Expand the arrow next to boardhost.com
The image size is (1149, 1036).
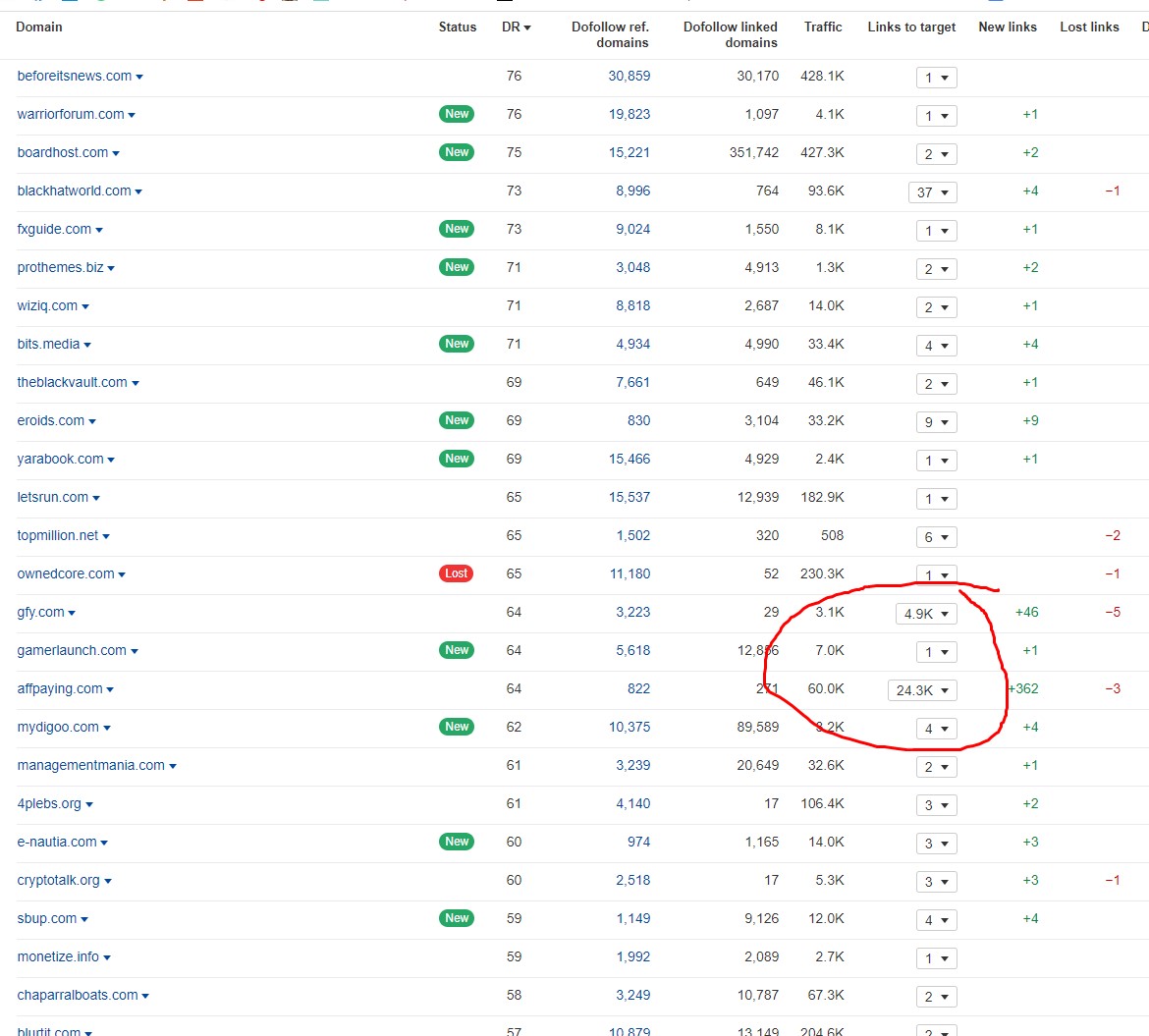point(116,154)
